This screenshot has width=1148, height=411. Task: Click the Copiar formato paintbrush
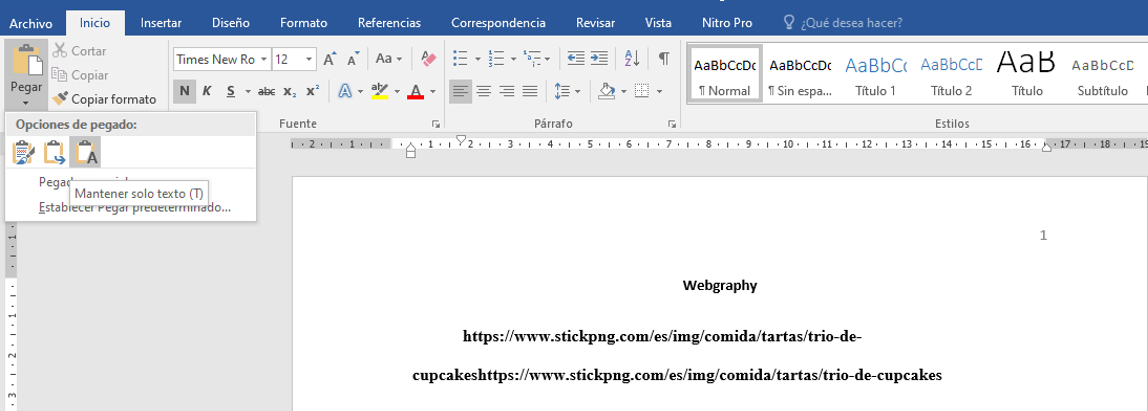point(104,99)
